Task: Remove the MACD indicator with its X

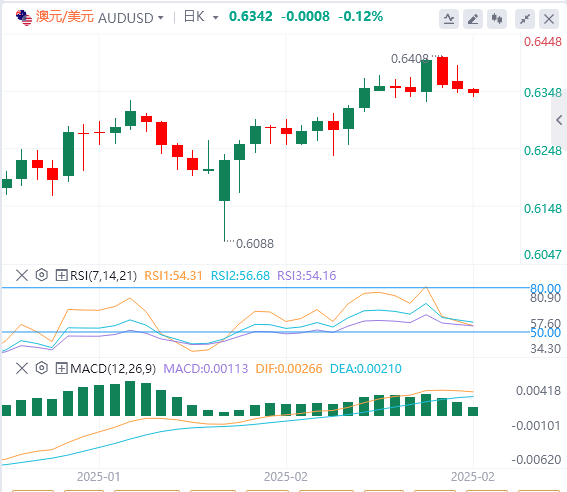Action: (x=22, y=369)
